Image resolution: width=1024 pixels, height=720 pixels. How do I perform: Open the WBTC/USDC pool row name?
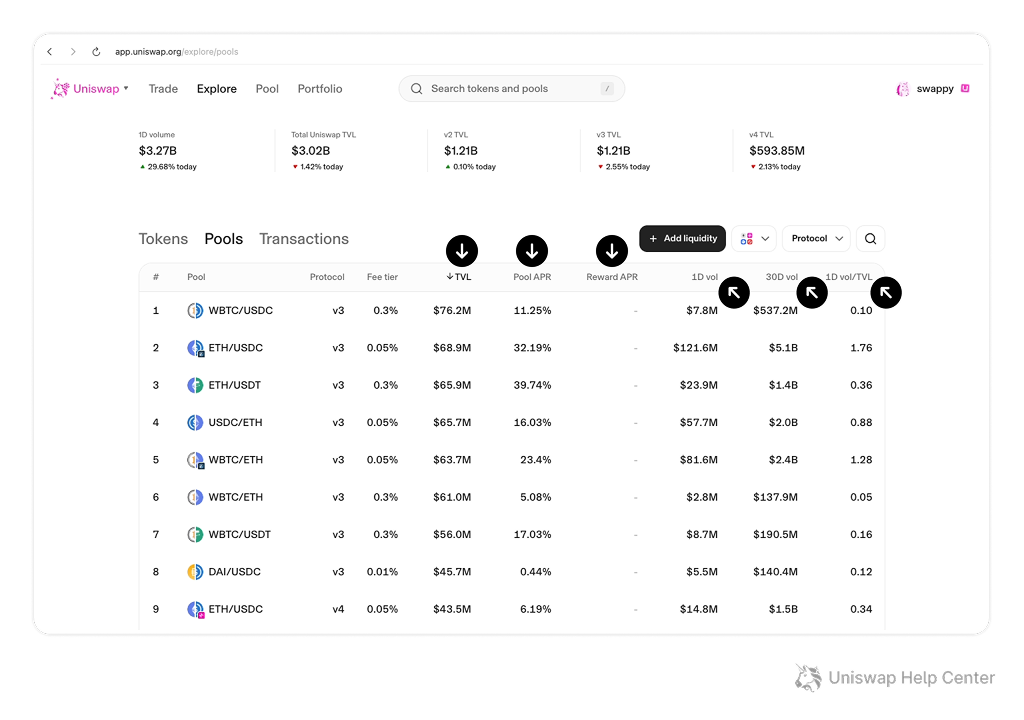tap(240, 310)
